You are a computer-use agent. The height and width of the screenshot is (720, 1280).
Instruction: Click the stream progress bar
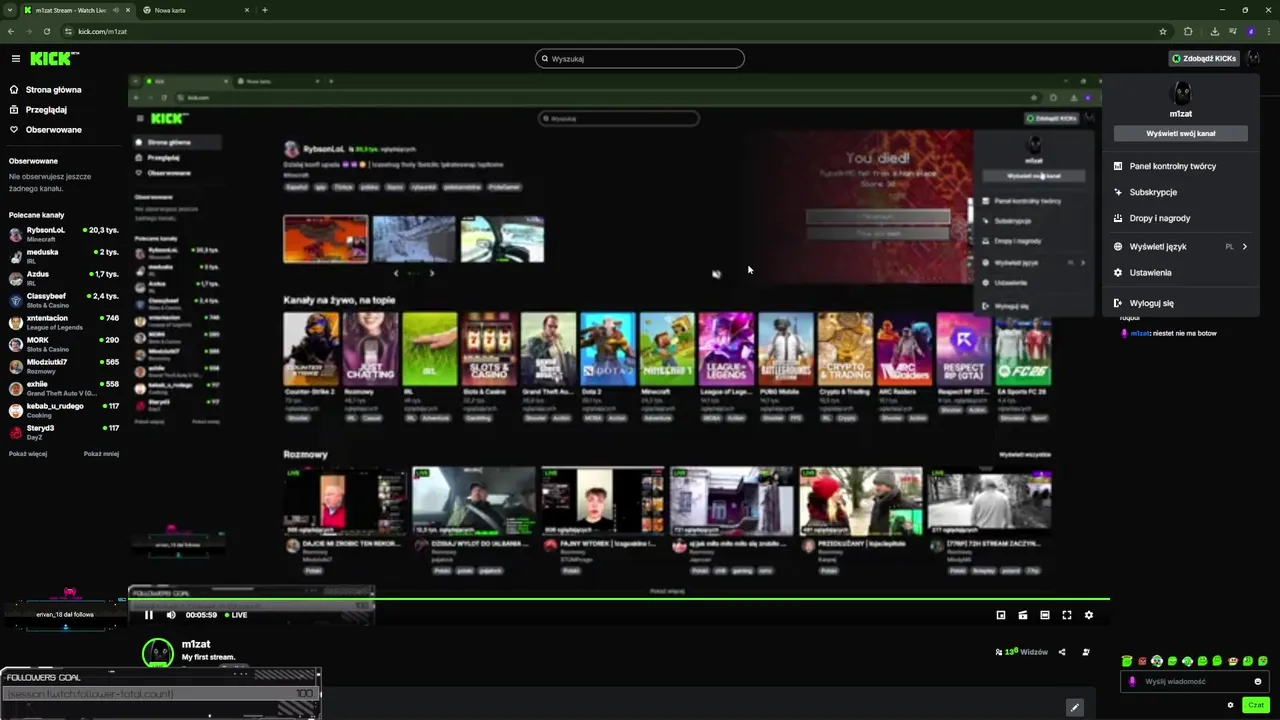pyautogui.click(x=619, y=600)
